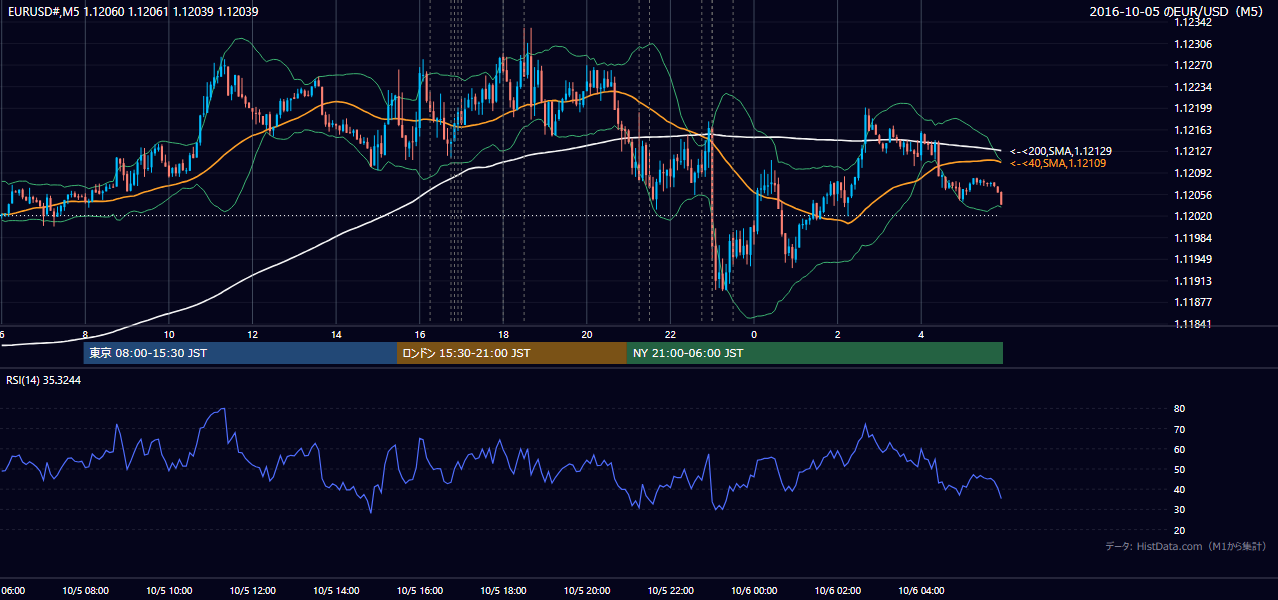Screen dimensions: 1278x600
Task: Click the 10/5 14:00 time axis label
Action: tap(336, 591)
